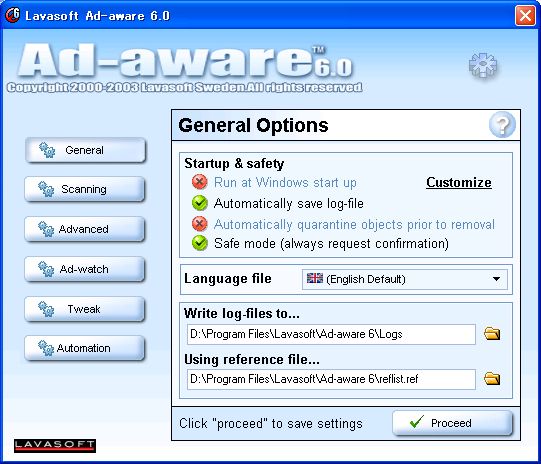Screen dimensions: 541x464
Task: Toggle automatic quarantine prior to removal
Action: (200, 224)
